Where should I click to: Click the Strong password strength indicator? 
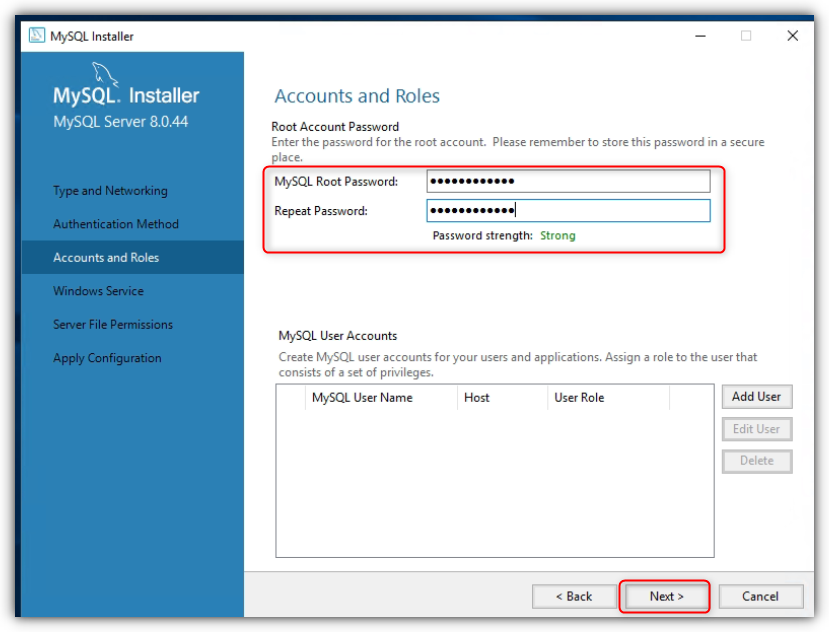pyautogui.click(x=557, y=236)
